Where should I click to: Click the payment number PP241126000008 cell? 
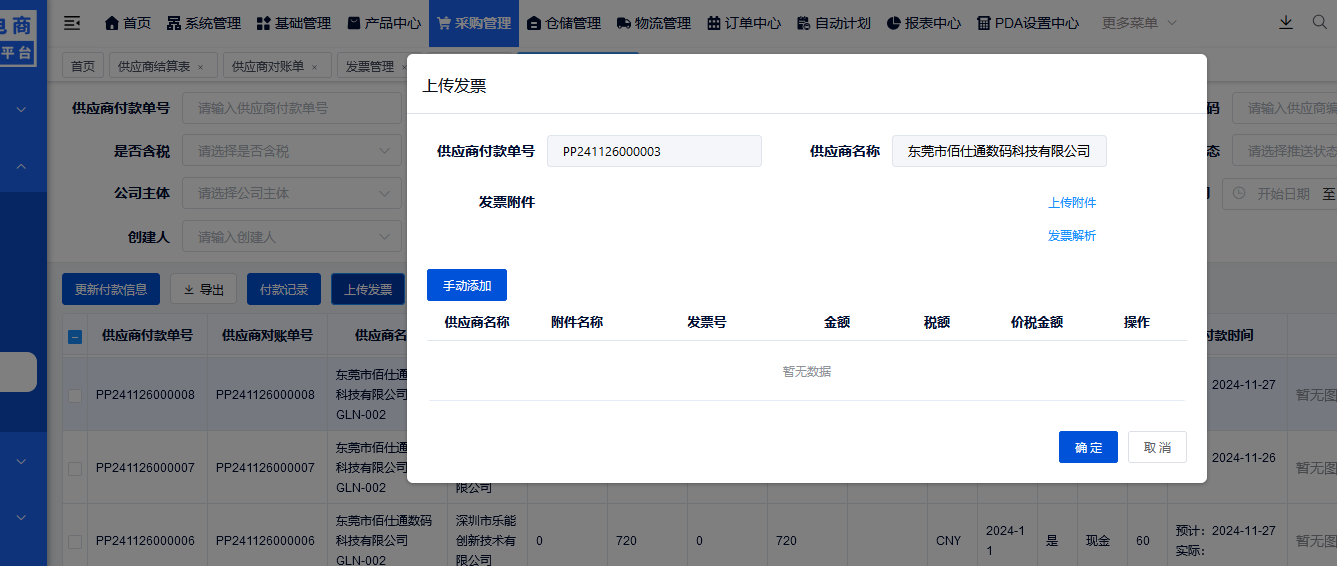click(x=146, y=395)
